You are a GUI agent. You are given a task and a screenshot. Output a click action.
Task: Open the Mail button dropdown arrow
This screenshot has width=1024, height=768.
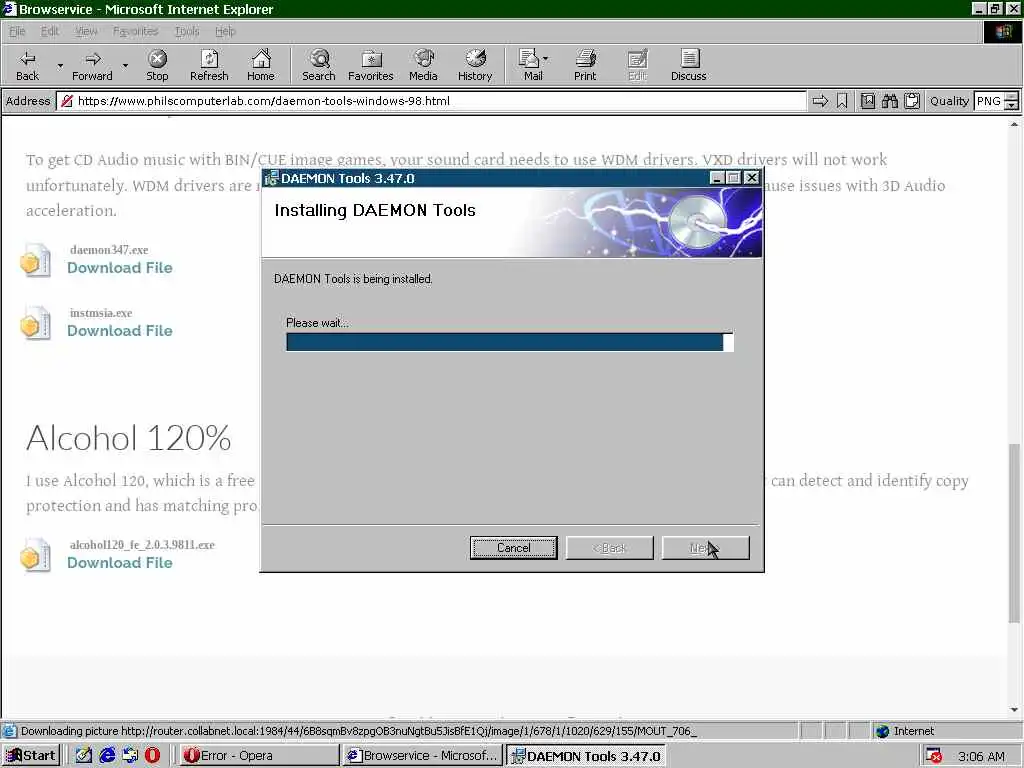[x=545, y=59]
